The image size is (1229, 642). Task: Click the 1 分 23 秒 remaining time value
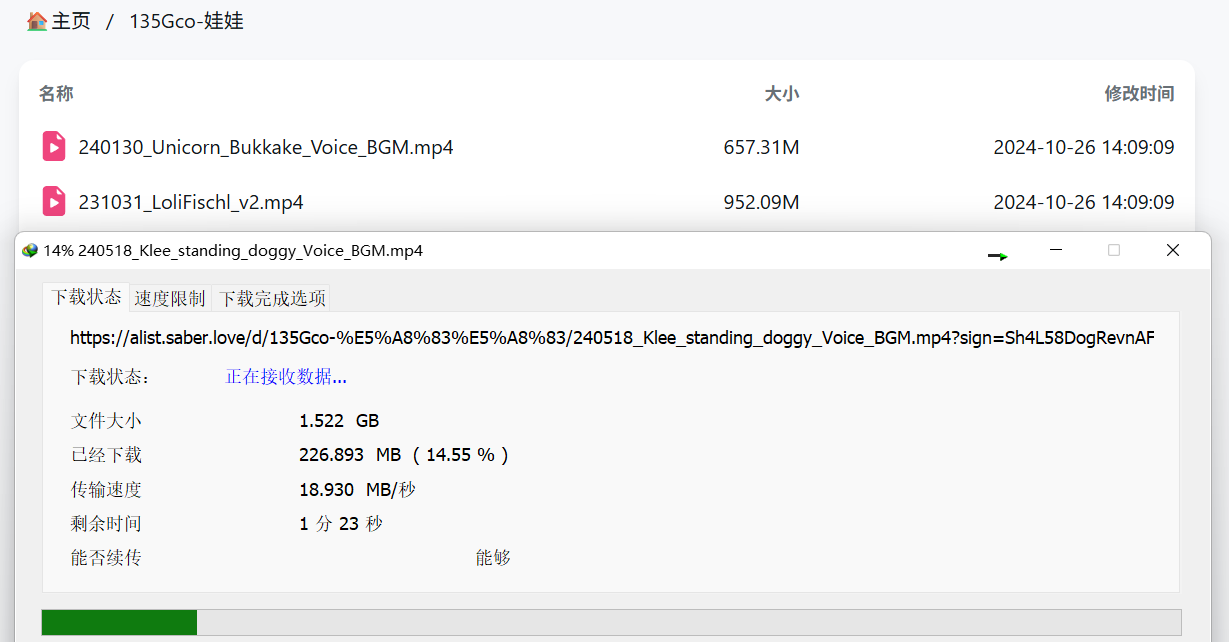[x=340, y=523]
